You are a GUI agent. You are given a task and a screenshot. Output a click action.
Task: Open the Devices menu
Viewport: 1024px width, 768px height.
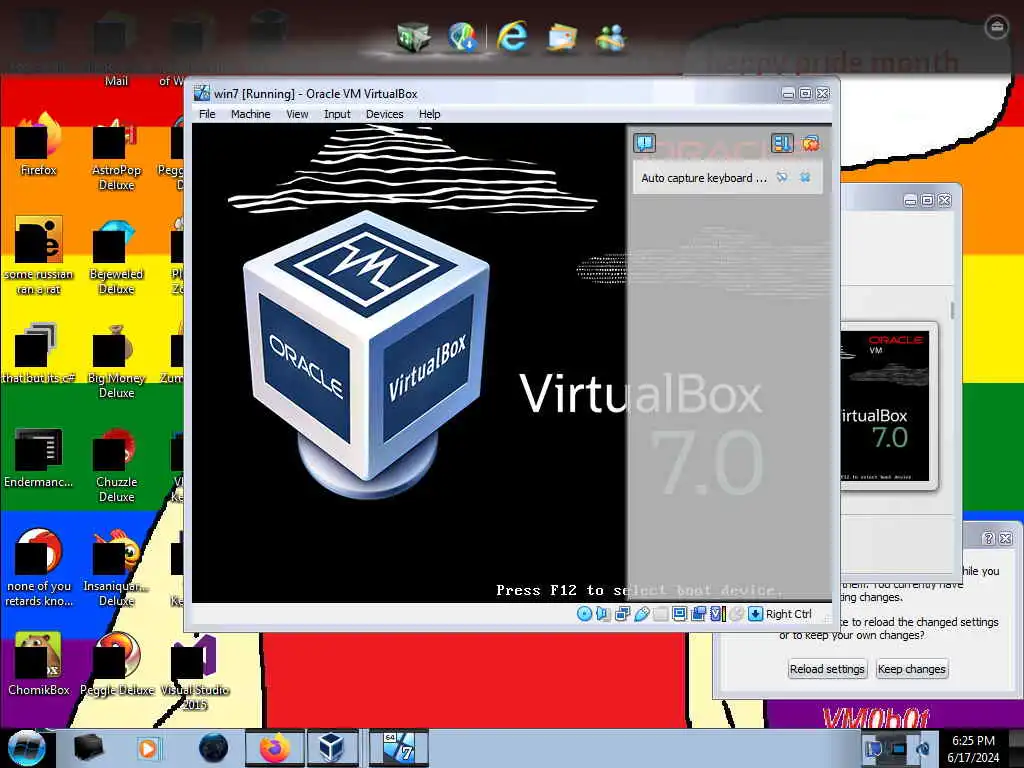(x=384, y=114)
